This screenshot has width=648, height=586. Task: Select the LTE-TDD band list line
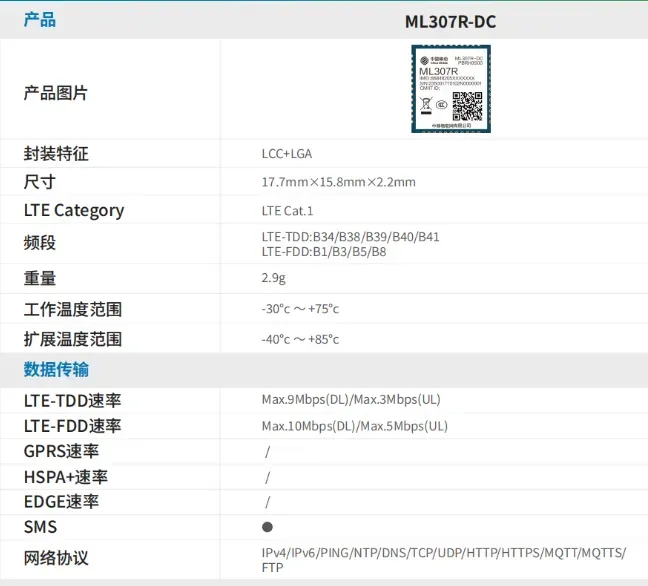click(350, 237)
